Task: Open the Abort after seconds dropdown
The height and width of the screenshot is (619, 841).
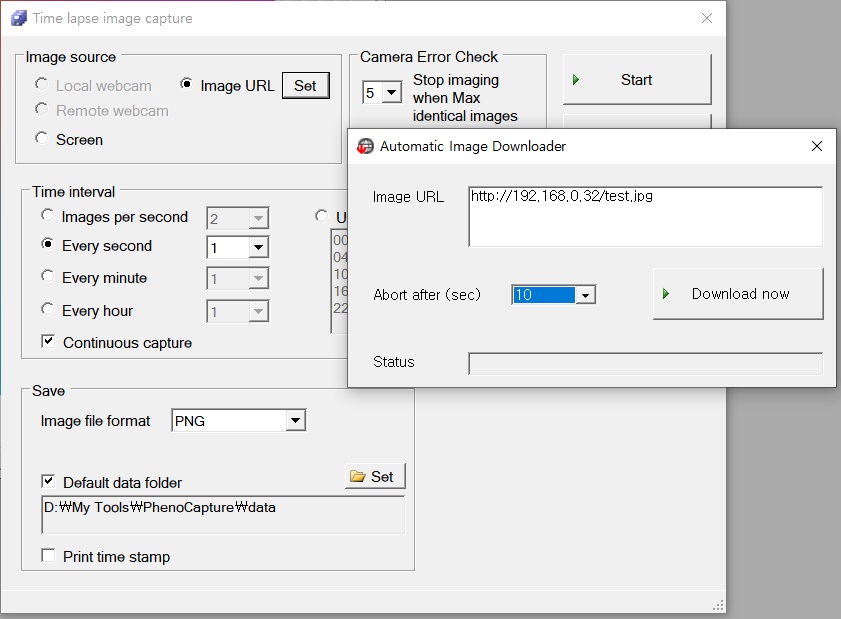Action: (x=586, y=295)
